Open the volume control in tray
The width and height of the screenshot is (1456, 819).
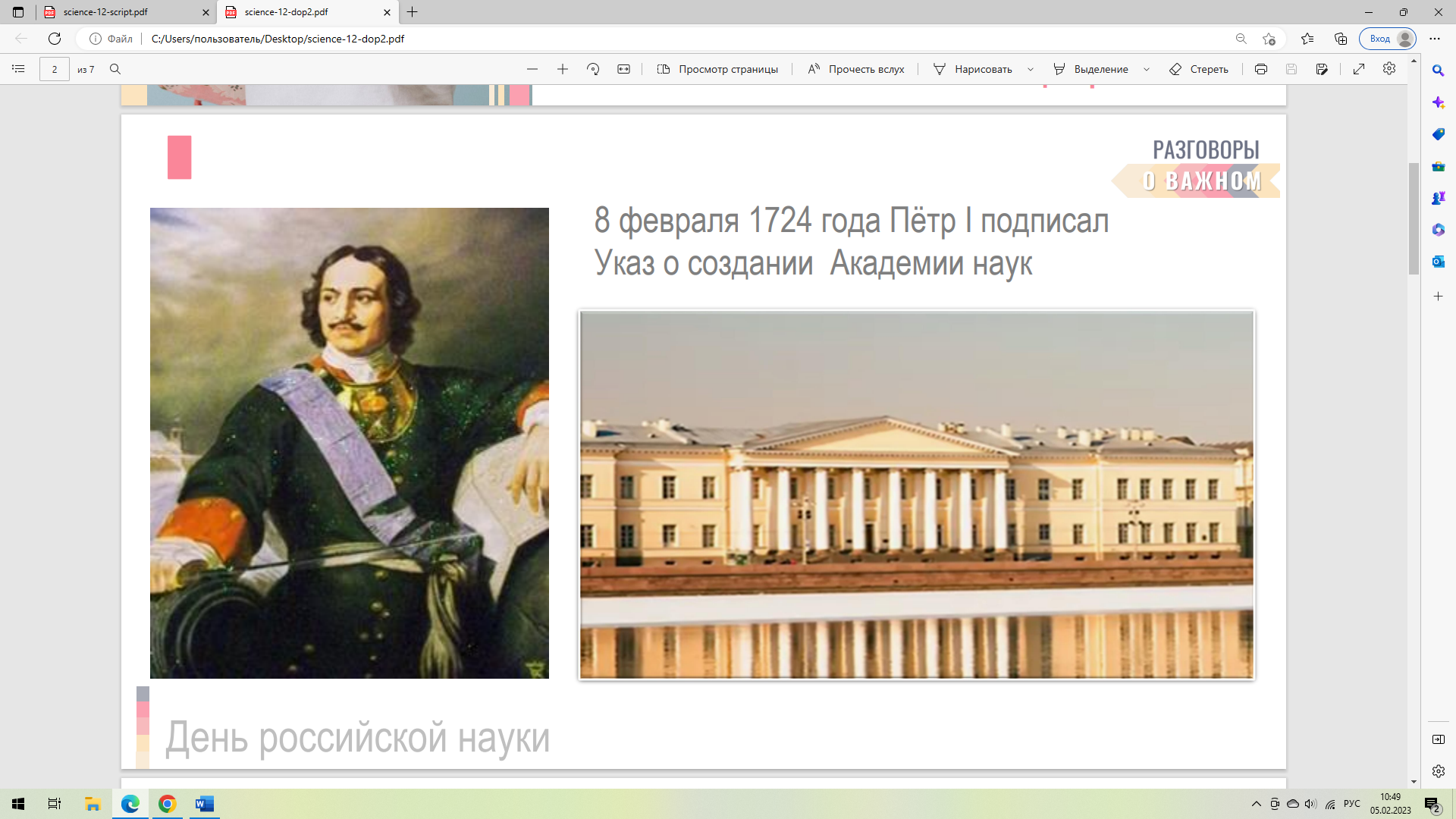(1311, 804)
